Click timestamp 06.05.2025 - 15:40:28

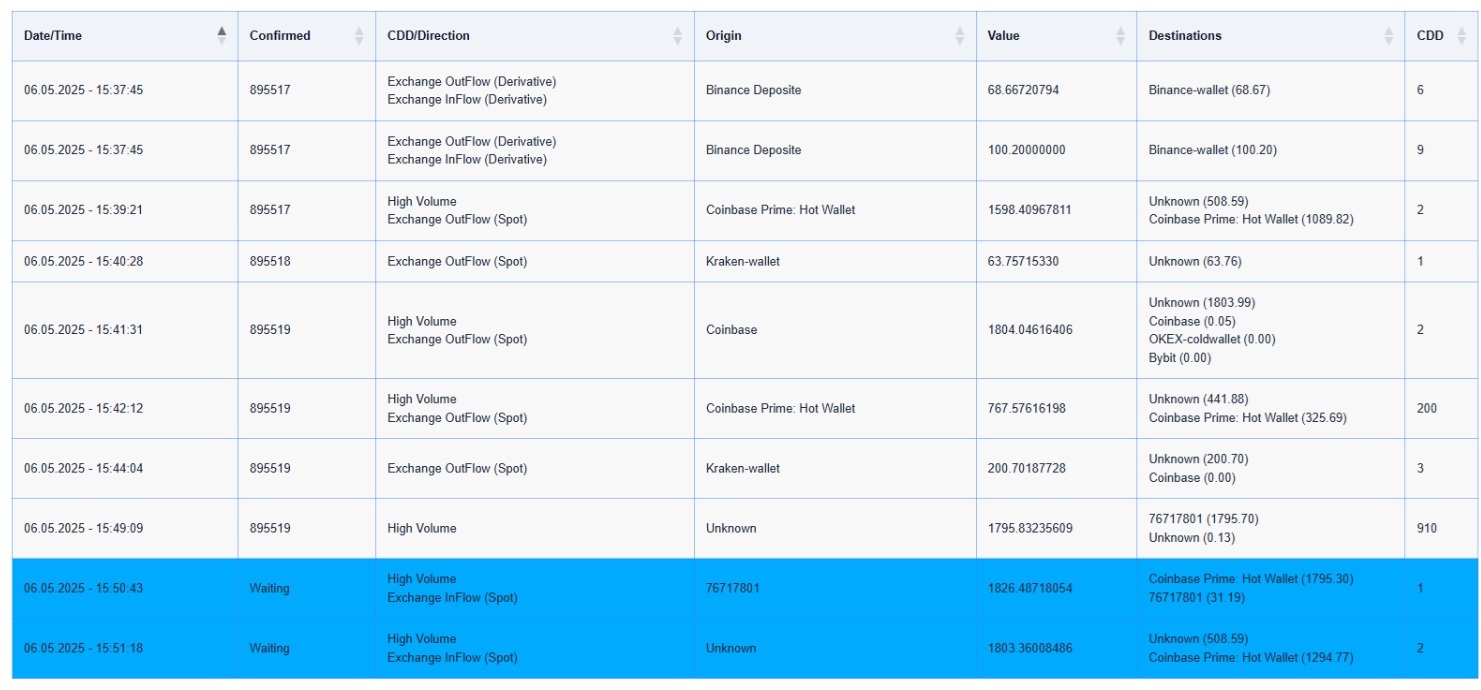83,261
